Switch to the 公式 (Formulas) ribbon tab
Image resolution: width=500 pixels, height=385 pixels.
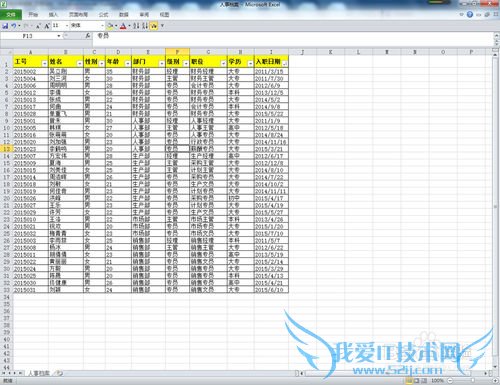click(x=104, y=14)
